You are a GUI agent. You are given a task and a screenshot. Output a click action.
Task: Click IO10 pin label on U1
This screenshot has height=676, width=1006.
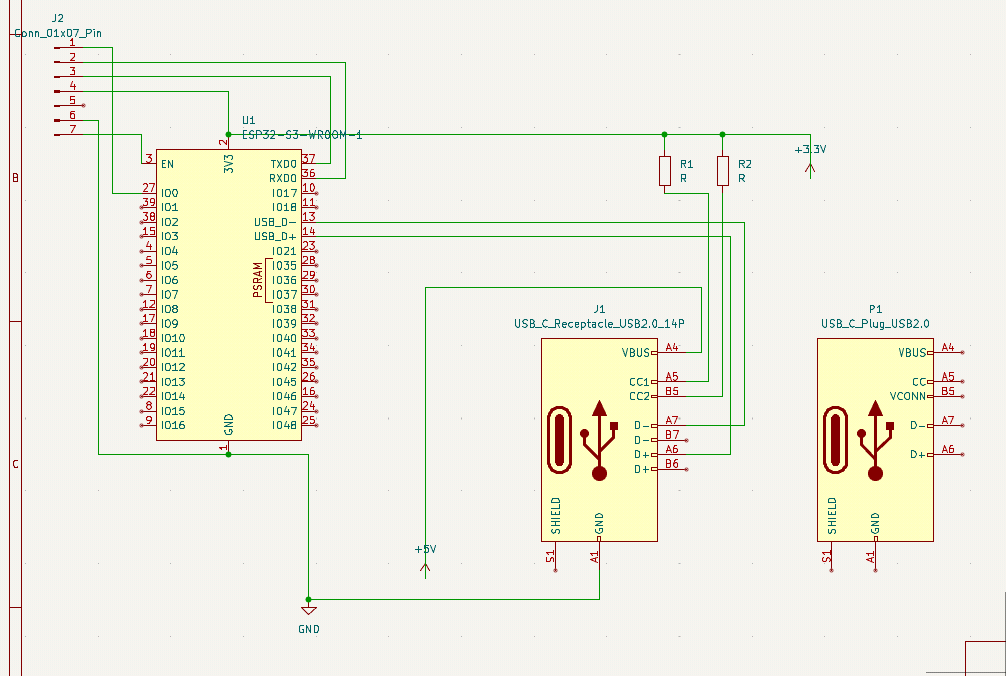[173, 338]
